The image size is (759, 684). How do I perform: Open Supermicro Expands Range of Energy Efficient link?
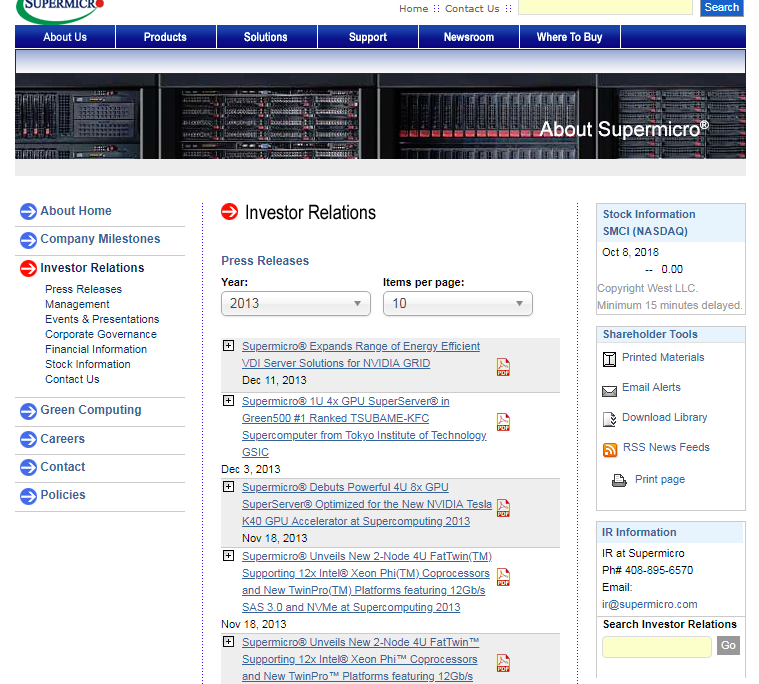click(x=361, y=354)
